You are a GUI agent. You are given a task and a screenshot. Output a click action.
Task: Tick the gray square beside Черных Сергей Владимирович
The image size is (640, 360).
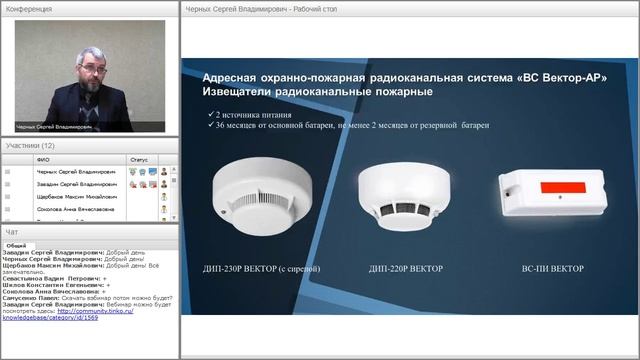point(7,172)
